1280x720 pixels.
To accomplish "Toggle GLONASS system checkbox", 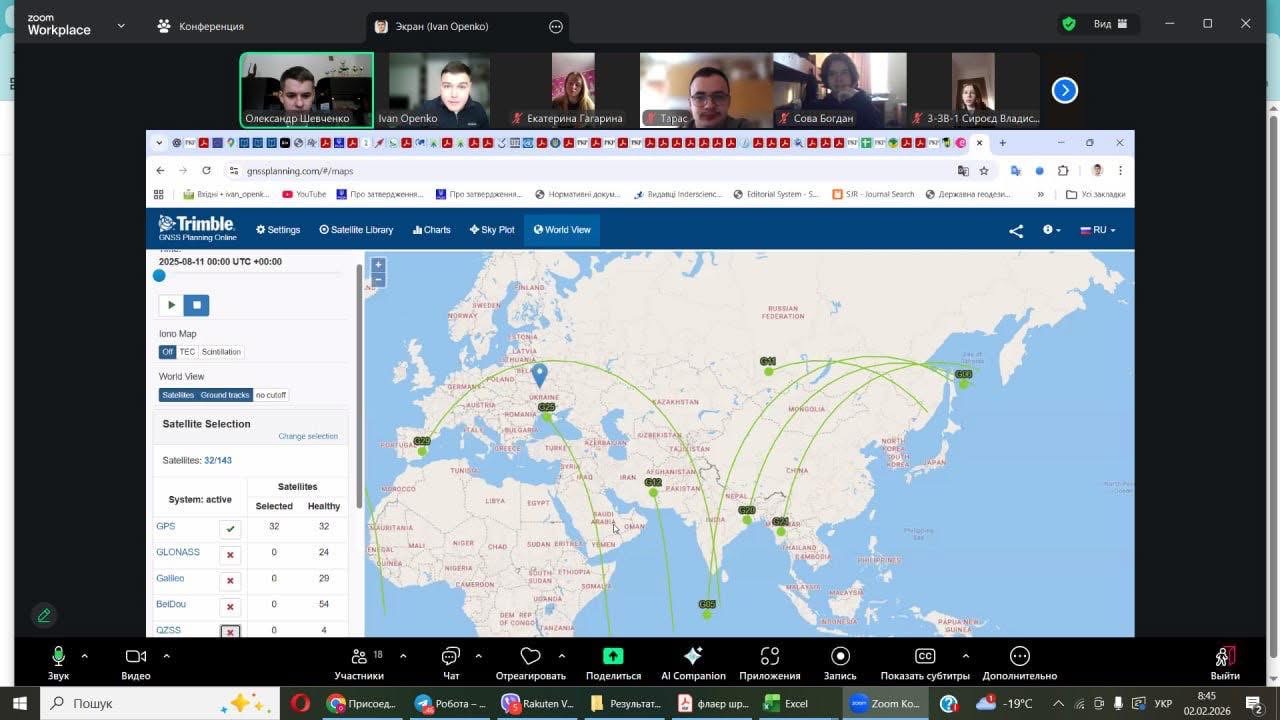I will (230, 555).
